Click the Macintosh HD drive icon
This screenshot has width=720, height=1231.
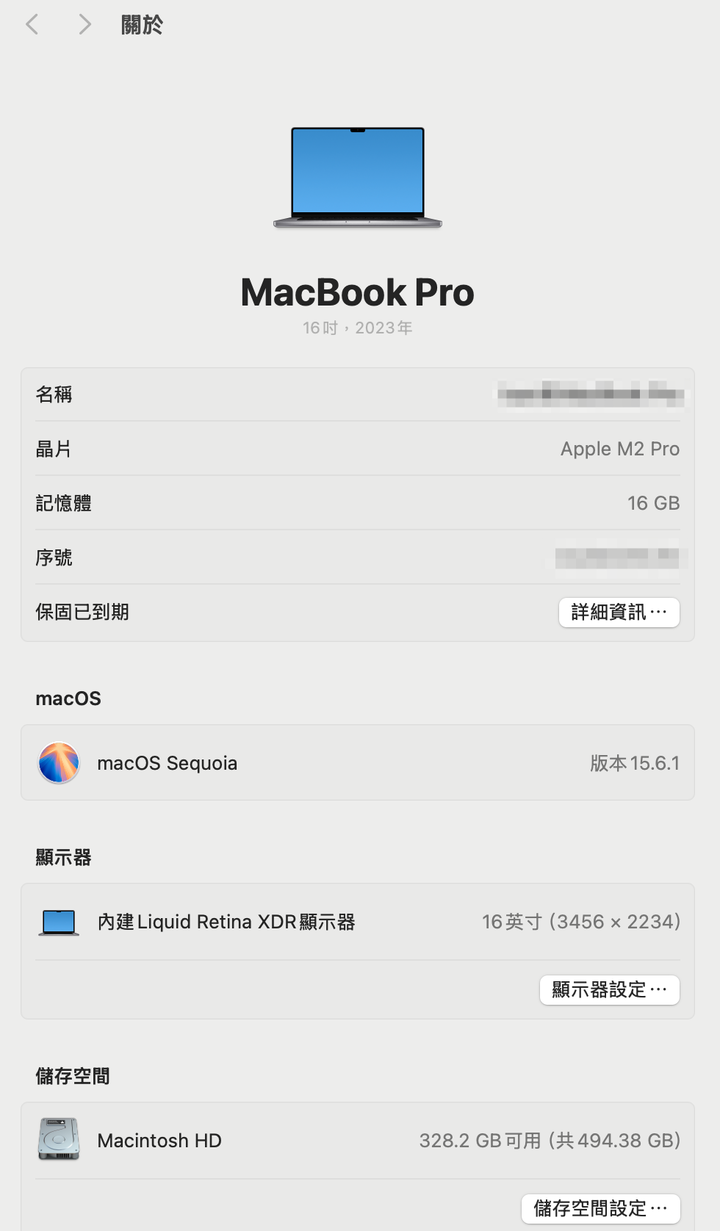pyautogui.click(x=58, y=1140)
